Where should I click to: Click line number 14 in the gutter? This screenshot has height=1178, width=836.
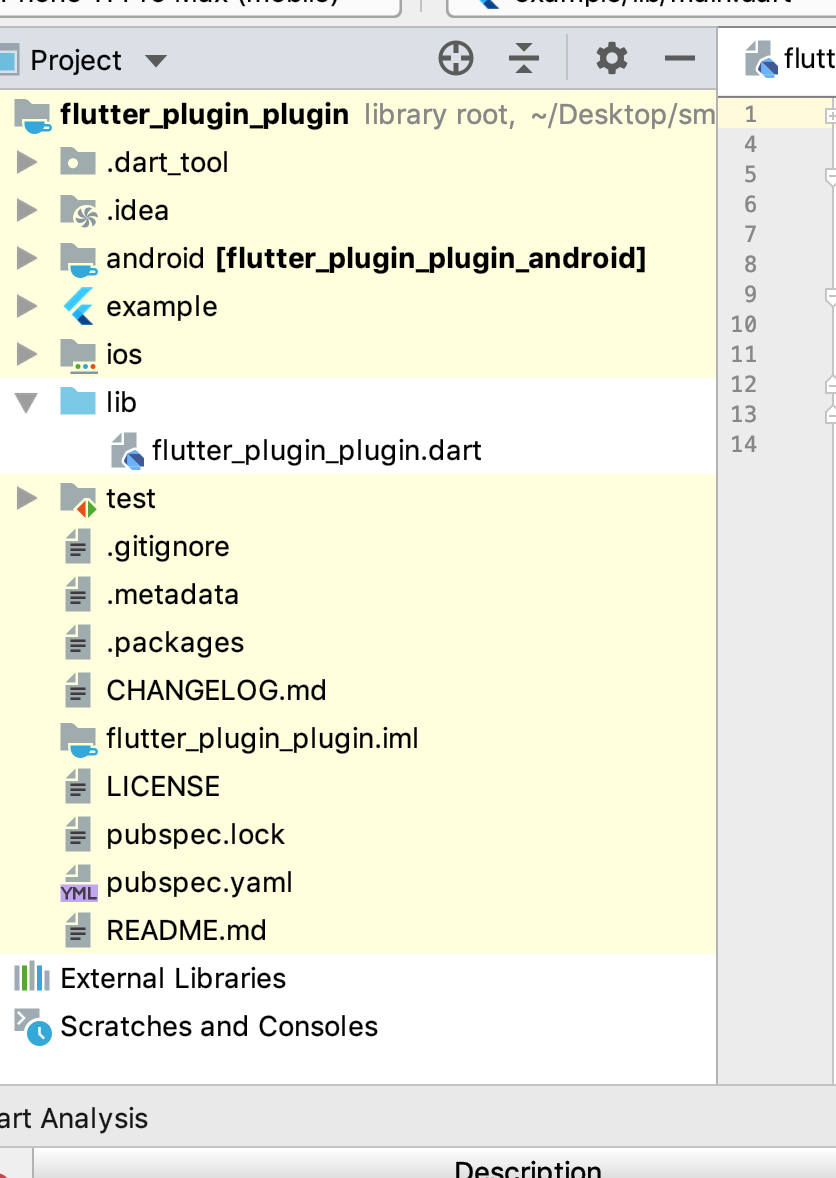coord(744,445)
